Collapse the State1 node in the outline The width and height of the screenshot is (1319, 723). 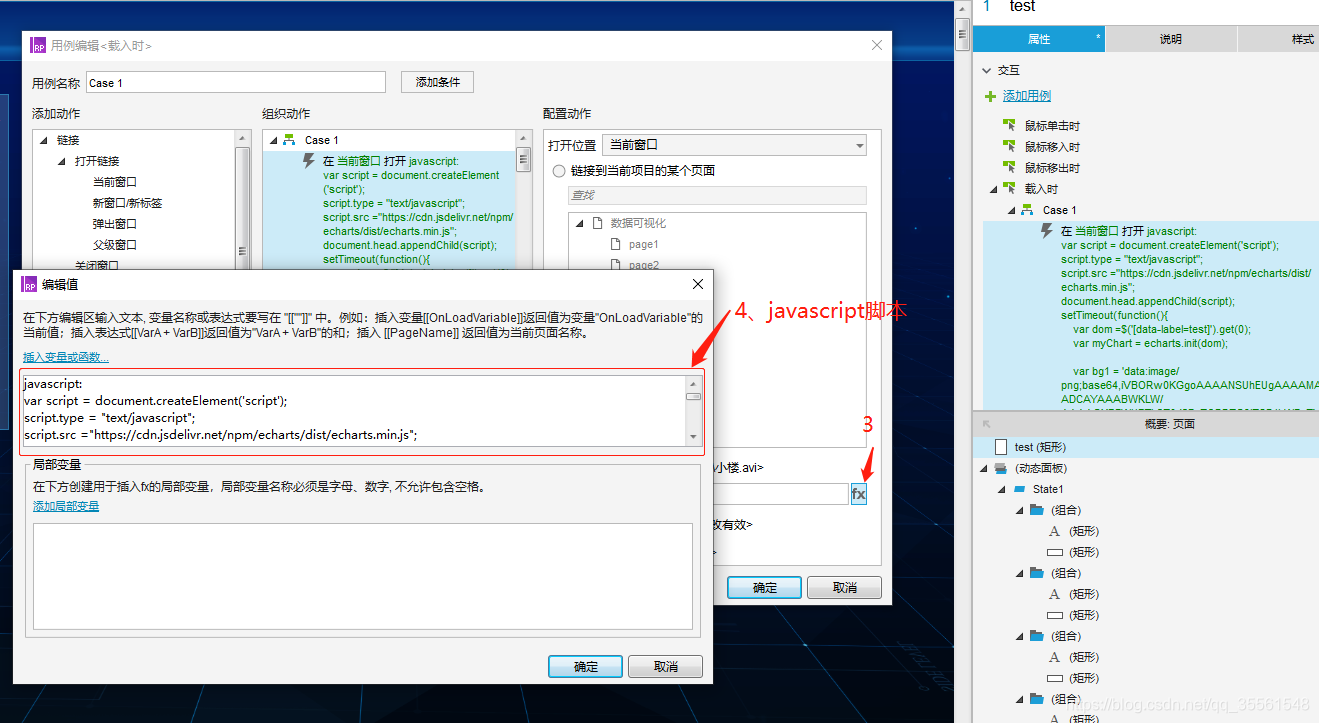click(x=1001, y=490)
